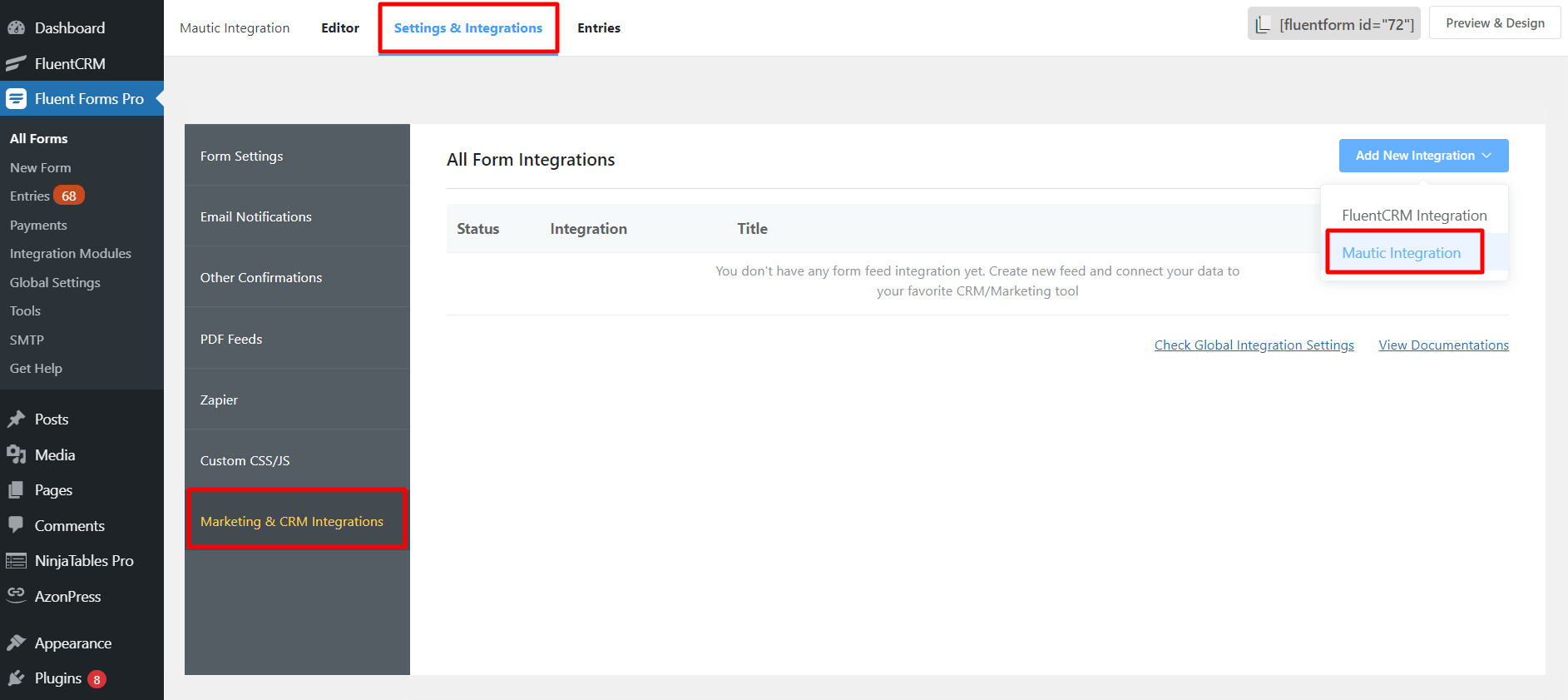Image resolution: width=1568 pixels, height=700 pixels.
Task: Open Entries submenu in sidebar
Action: coord(30,196)
